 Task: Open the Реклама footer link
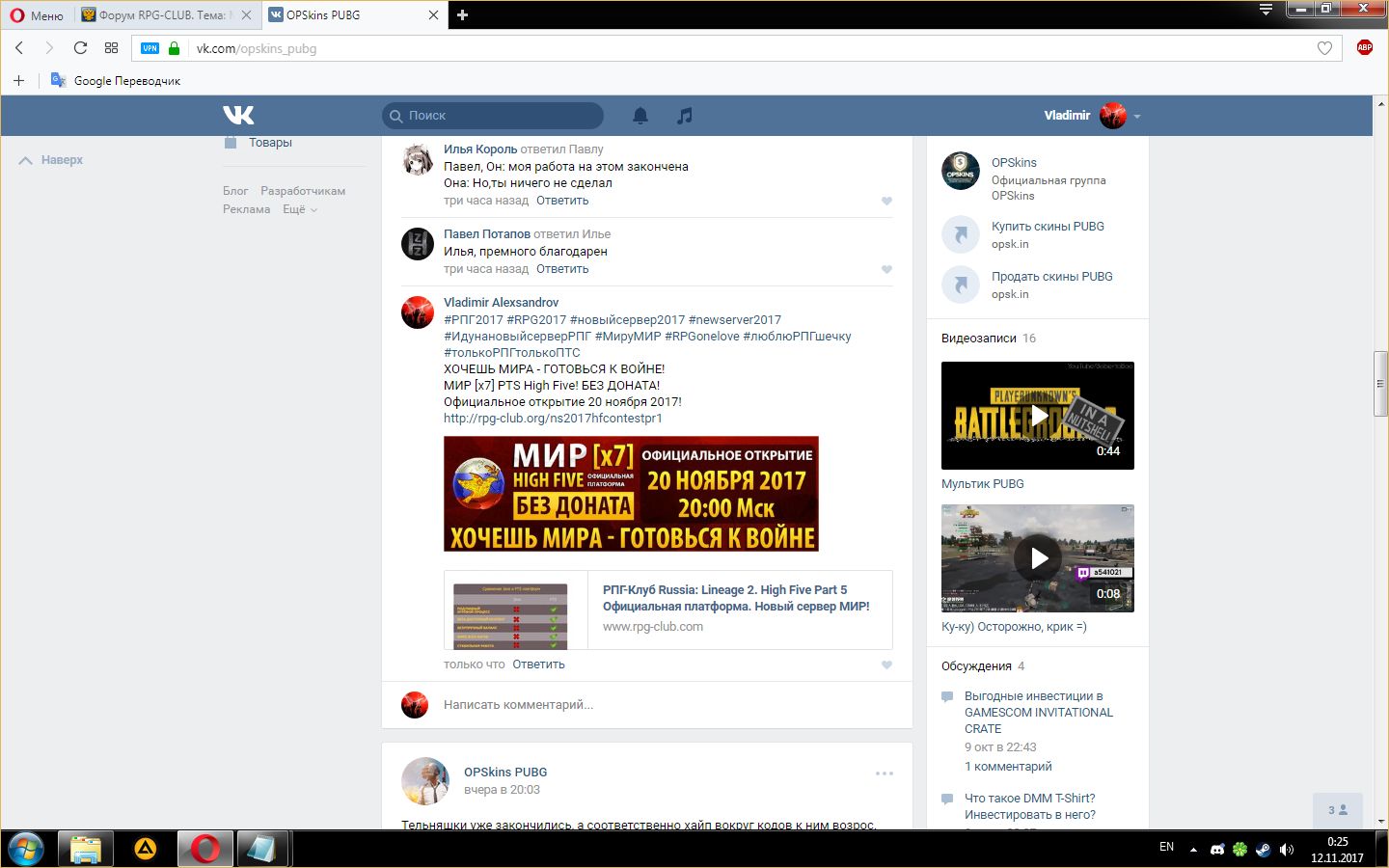pyautogui.click(x=247, y=209)
